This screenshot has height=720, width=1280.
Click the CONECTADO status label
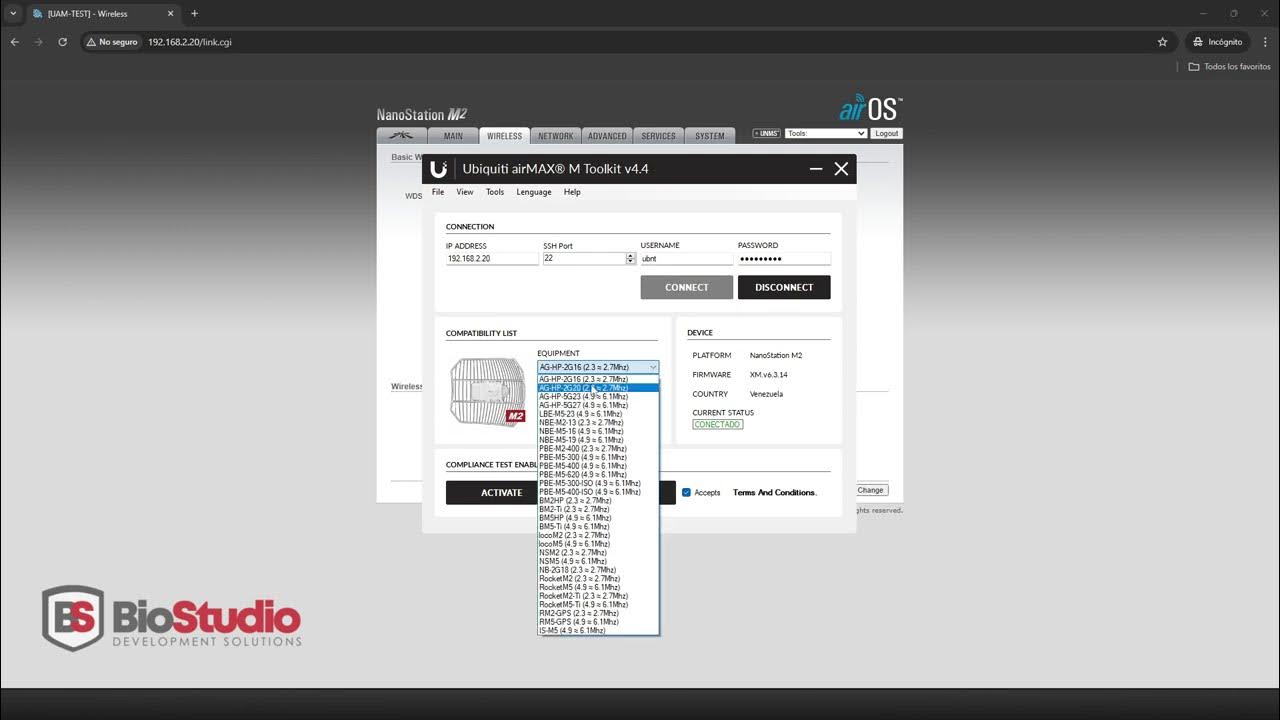718,424
